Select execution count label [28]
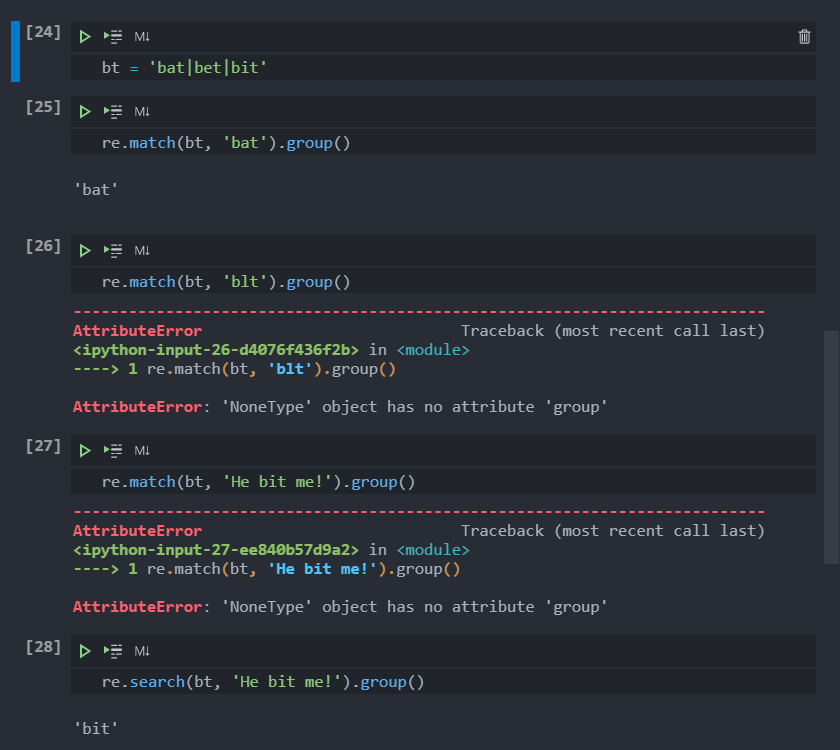The width and height of the screenshot is (840, 750). coord(43,647)
